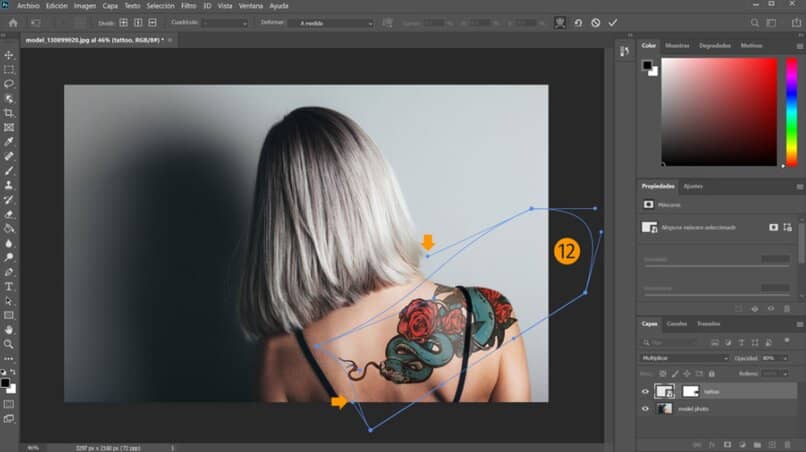Screen dimensions: 806x452
Task: Select the model photo layer thumbnail
Action: coord(664,409)
